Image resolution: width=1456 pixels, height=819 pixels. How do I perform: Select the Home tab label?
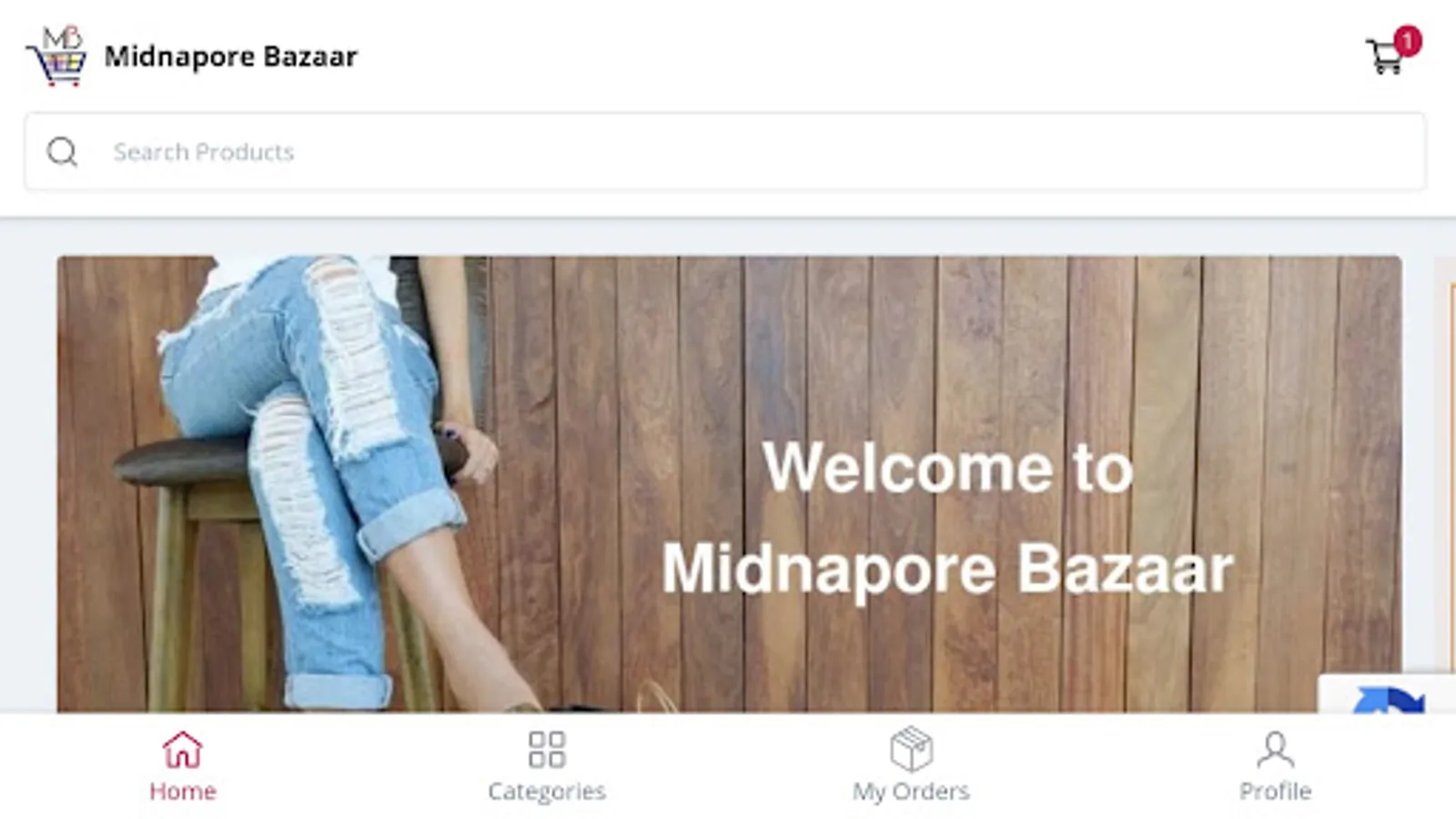183,791
